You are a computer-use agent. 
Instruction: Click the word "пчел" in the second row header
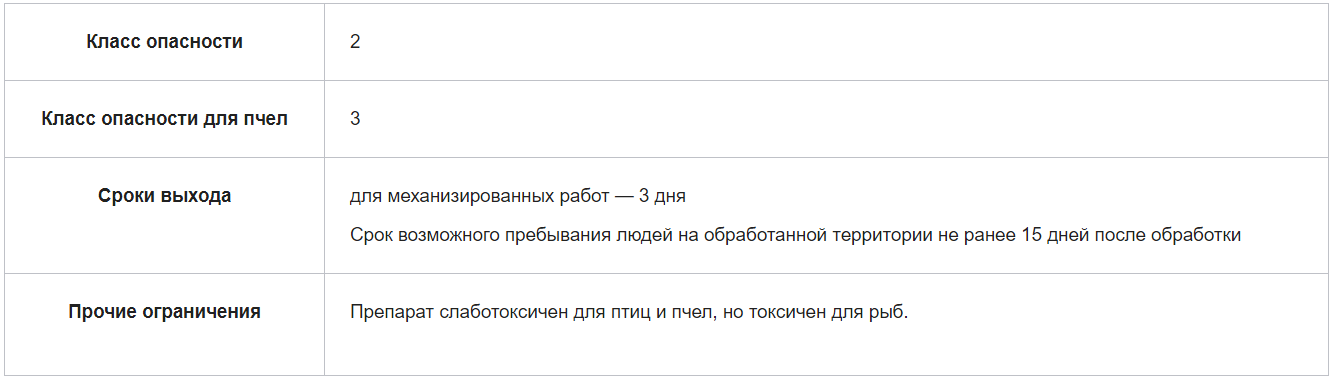pyautogui.click(x=266, y=119)
